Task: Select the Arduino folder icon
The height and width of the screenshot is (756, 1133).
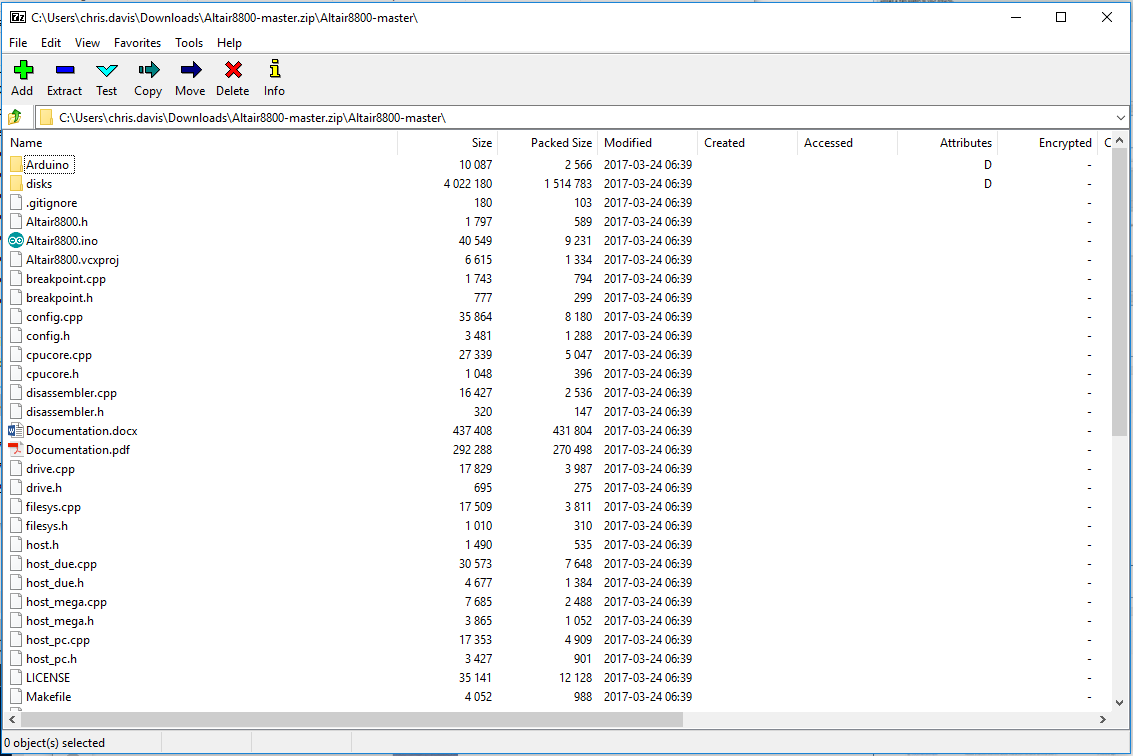Action: [x=17, y=165]
